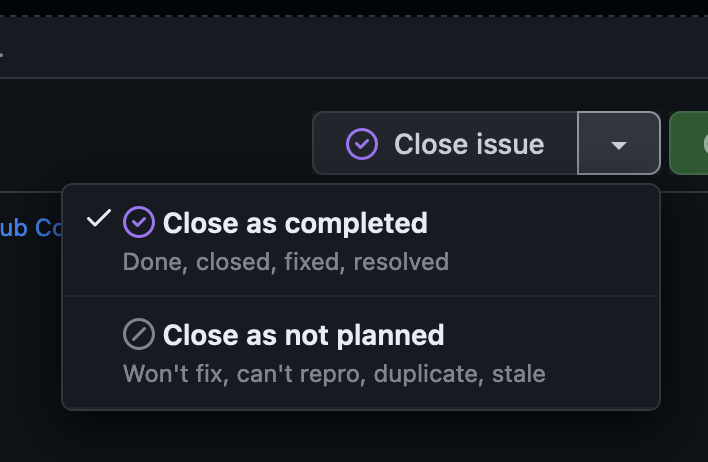The image size is (708, 462).
Task: Click the green button at right edge
Action: (x=689, y=143)
